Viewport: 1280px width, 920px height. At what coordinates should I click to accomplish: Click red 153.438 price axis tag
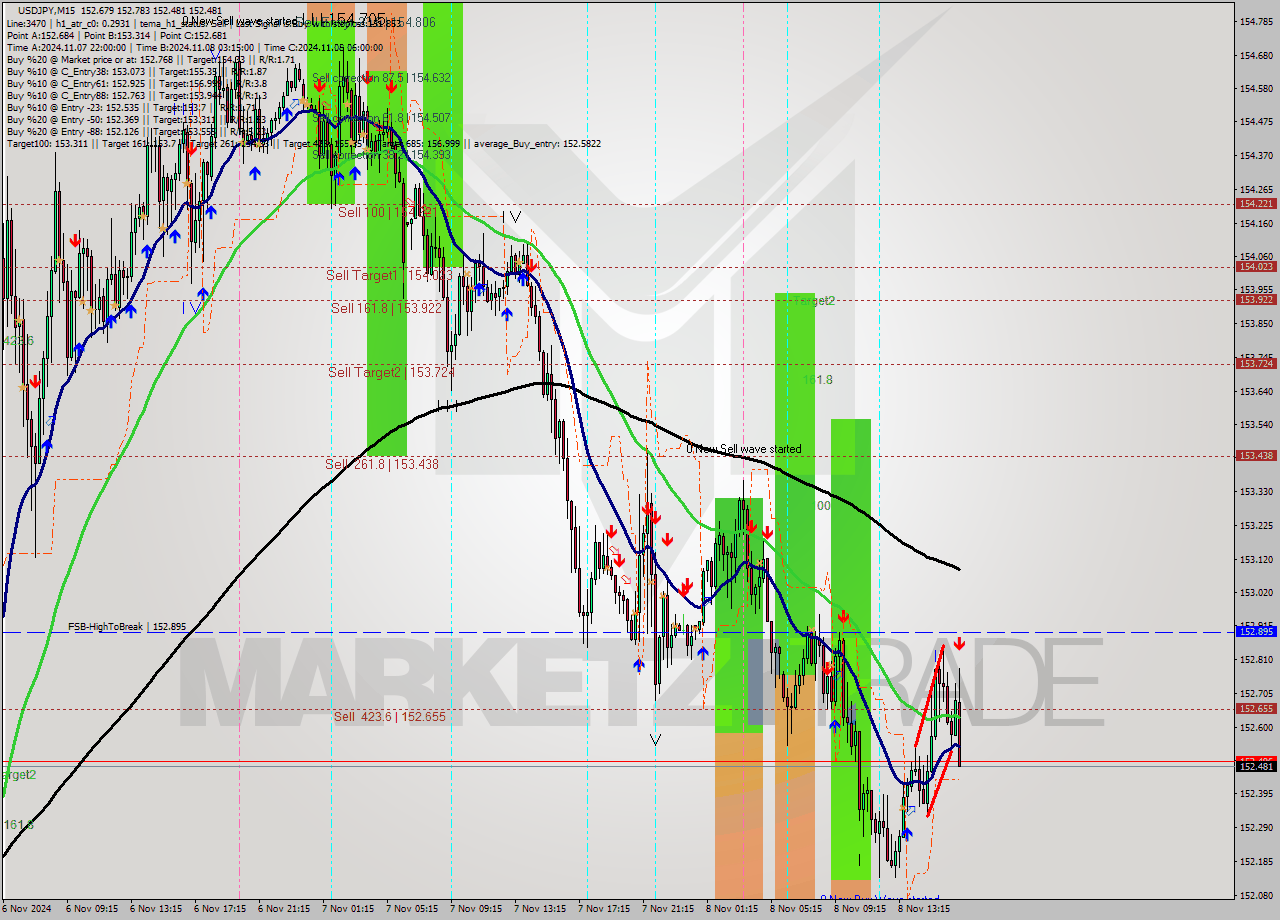pyautogui.click(x=1256, y=455)
